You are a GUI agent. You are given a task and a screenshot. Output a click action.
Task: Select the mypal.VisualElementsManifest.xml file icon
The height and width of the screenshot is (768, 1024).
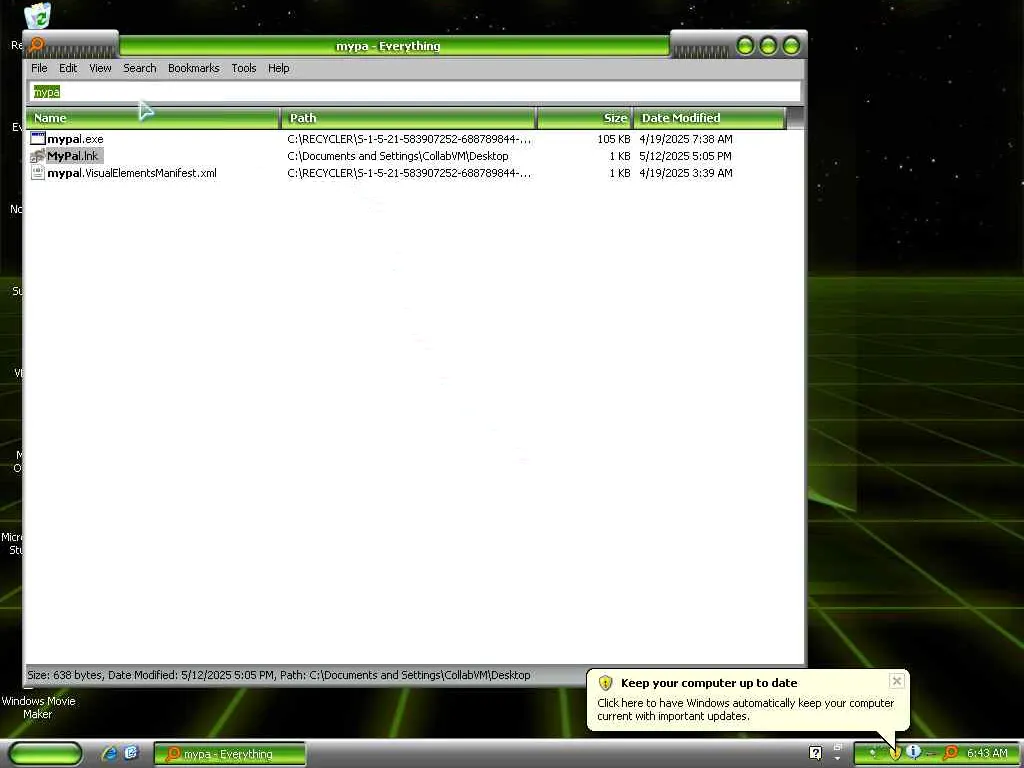tap(38, 173)
